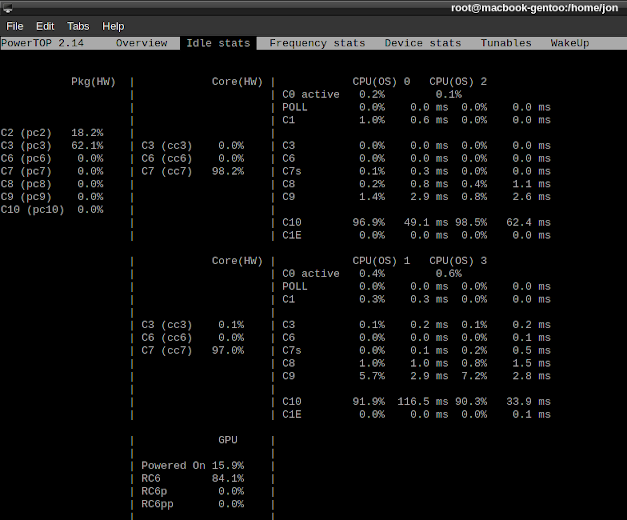Screen dimensions: 627x520
Task: Click the C2 (pc2) 18.2% row
Action: coord(52,133)
